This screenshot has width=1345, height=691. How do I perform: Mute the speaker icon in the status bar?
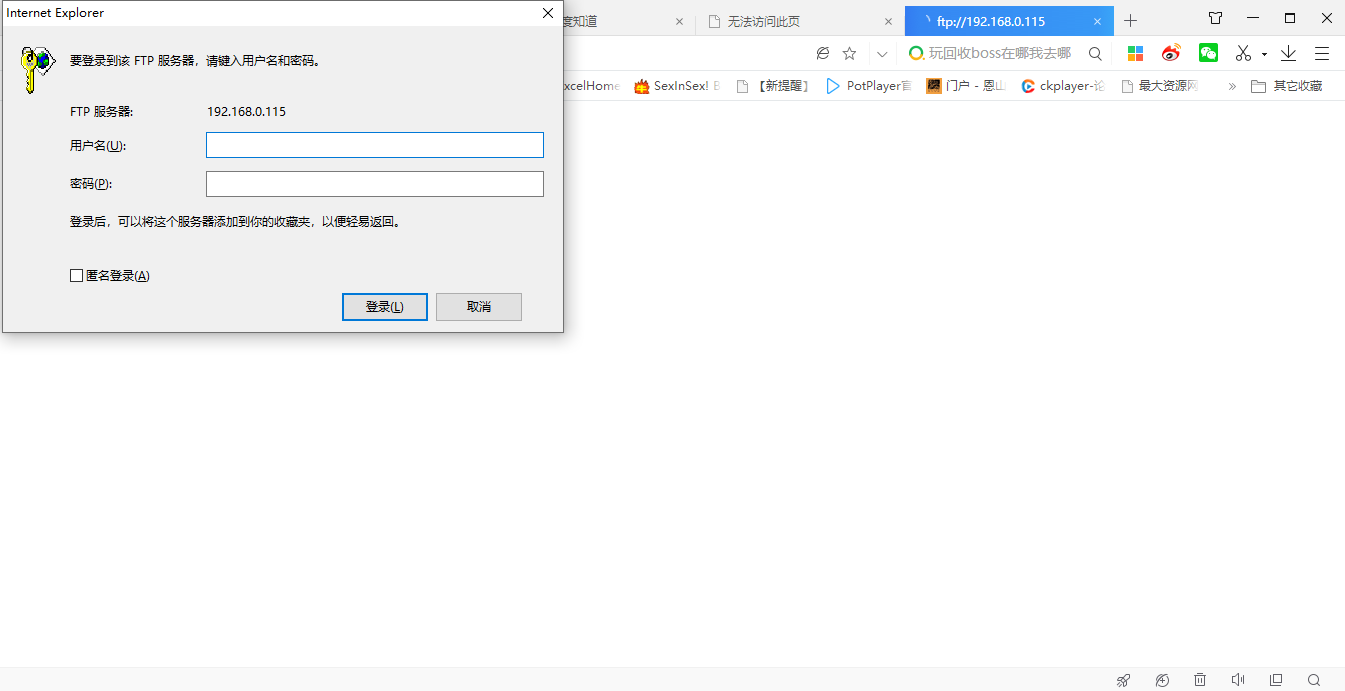[x=1238, y=679]
